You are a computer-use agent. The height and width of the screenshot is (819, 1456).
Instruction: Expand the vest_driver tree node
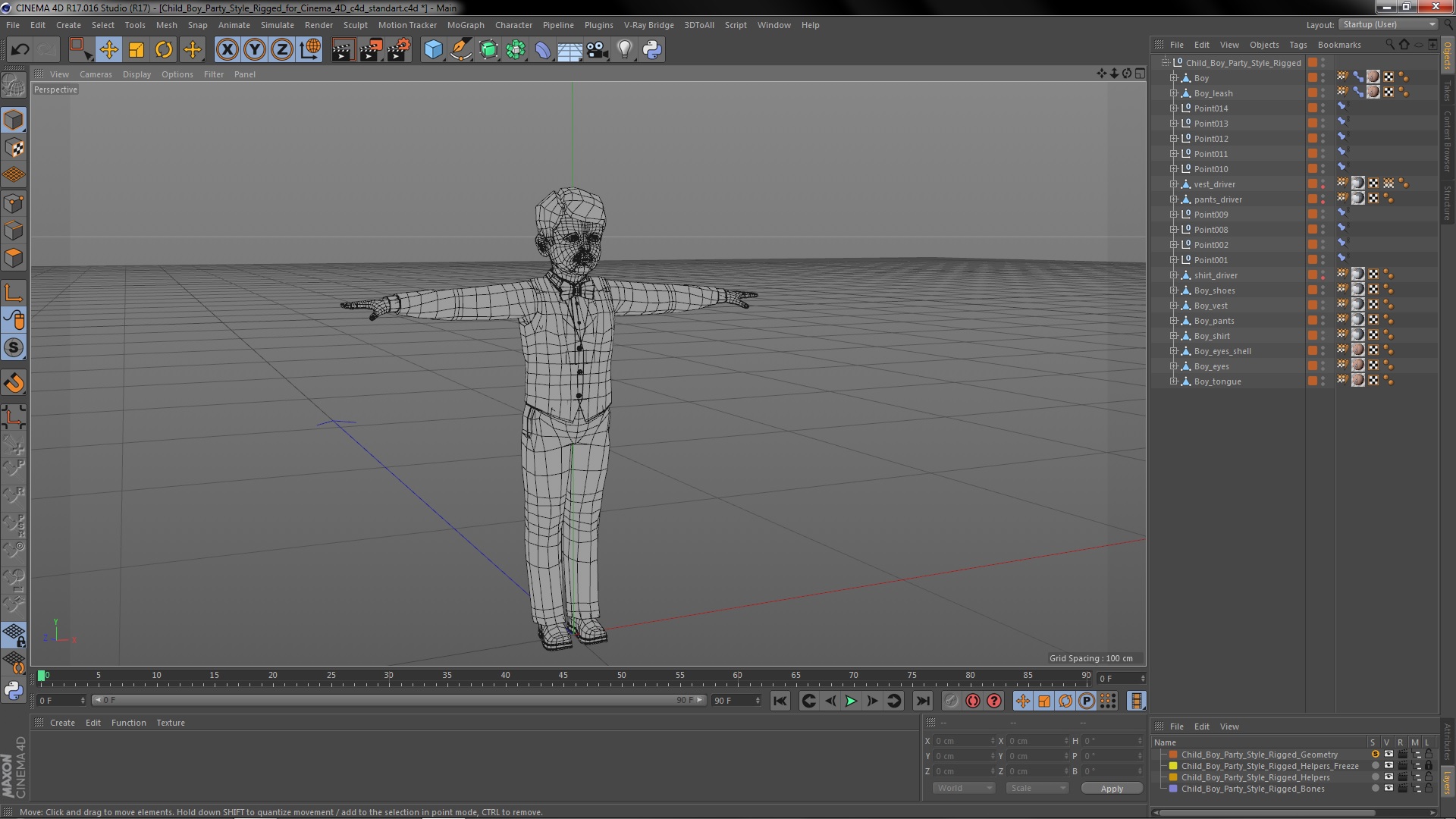click(x=1173, y=184)
